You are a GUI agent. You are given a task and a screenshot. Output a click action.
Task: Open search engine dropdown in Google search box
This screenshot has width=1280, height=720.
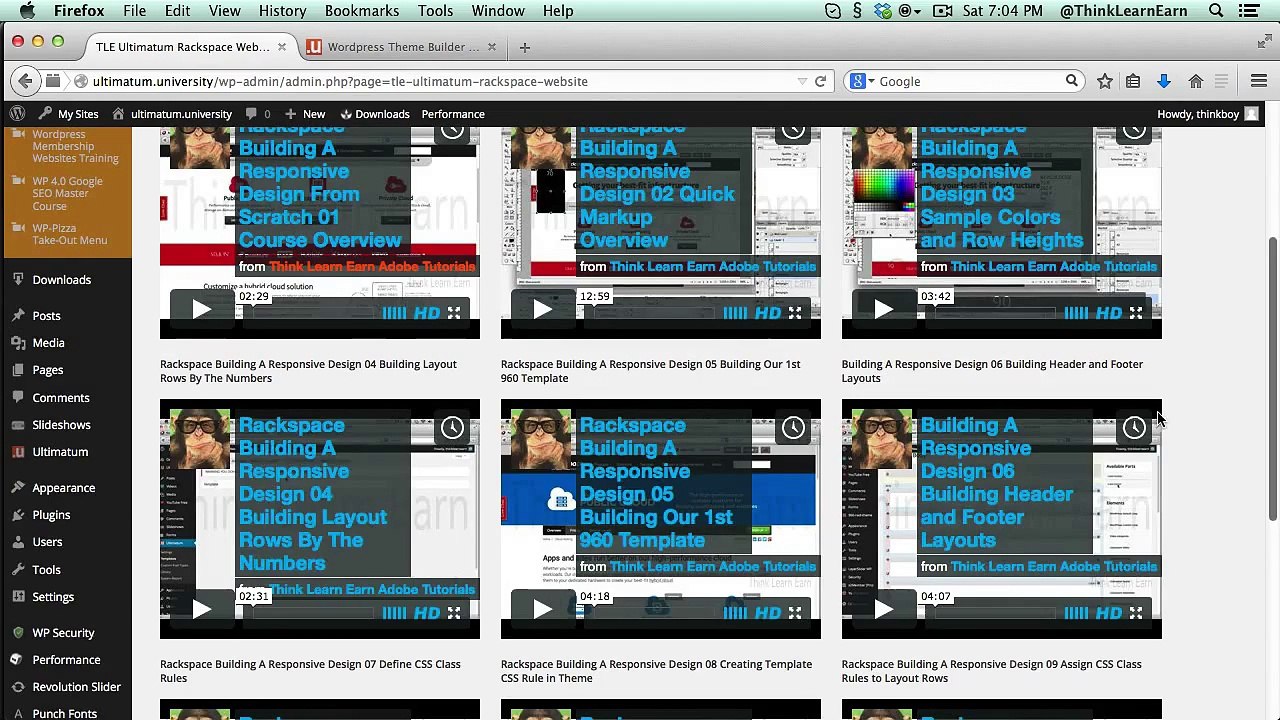(x=862, y=81)
